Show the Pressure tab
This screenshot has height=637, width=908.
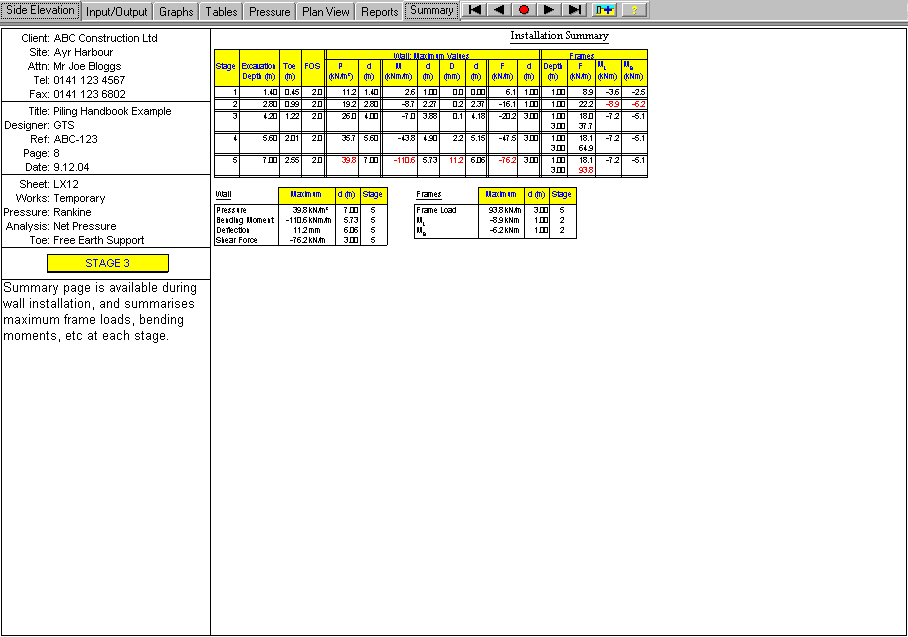(270, 11)
